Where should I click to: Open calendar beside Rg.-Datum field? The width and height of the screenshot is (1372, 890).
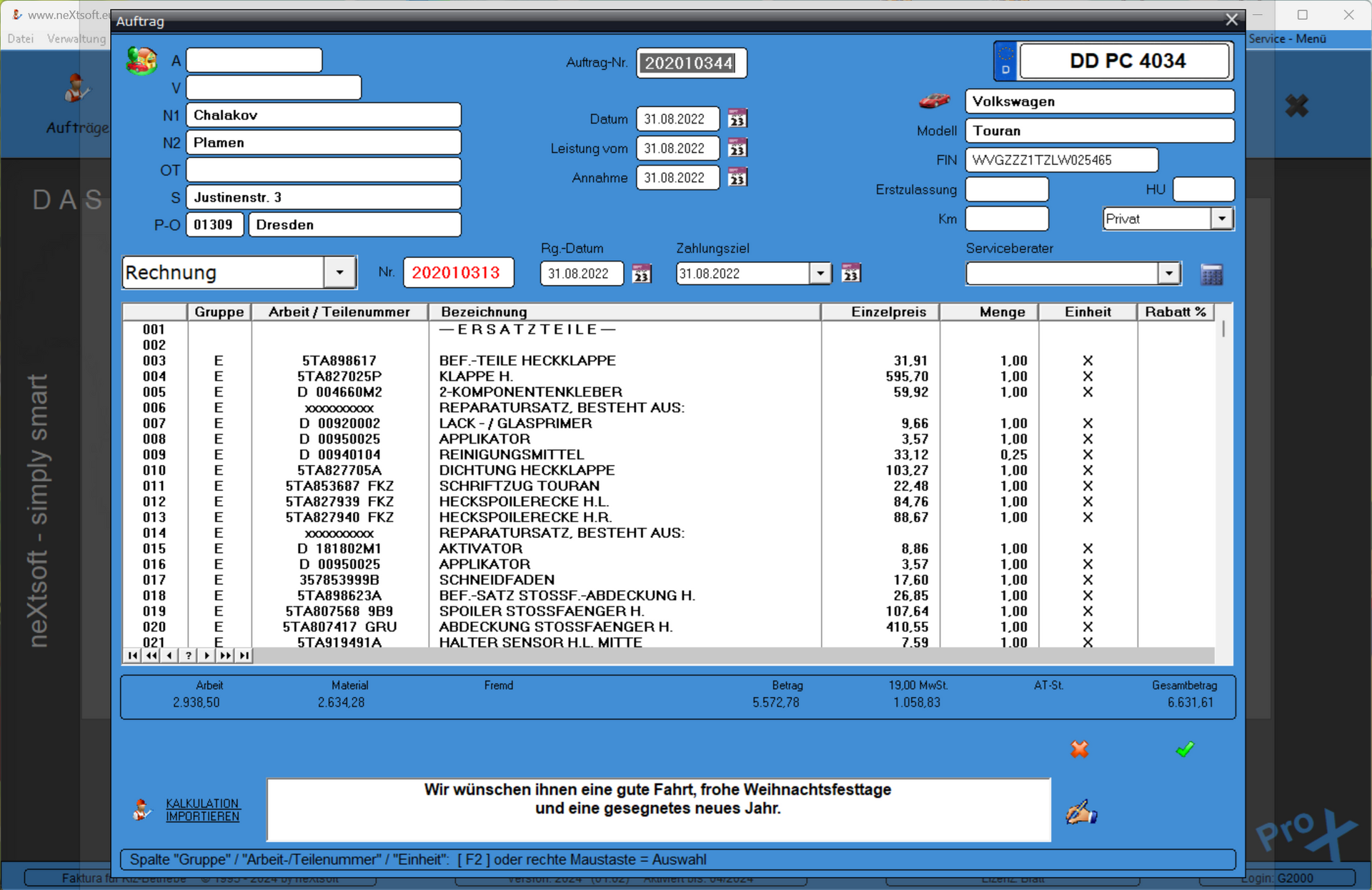[642, 274]
